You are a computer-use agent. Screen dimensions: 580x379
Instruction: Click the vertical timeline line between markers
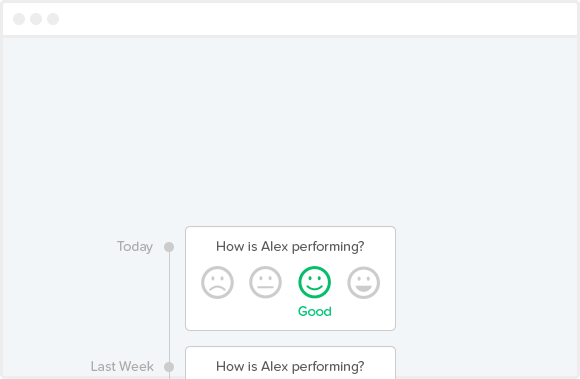[x=169, y=307]
